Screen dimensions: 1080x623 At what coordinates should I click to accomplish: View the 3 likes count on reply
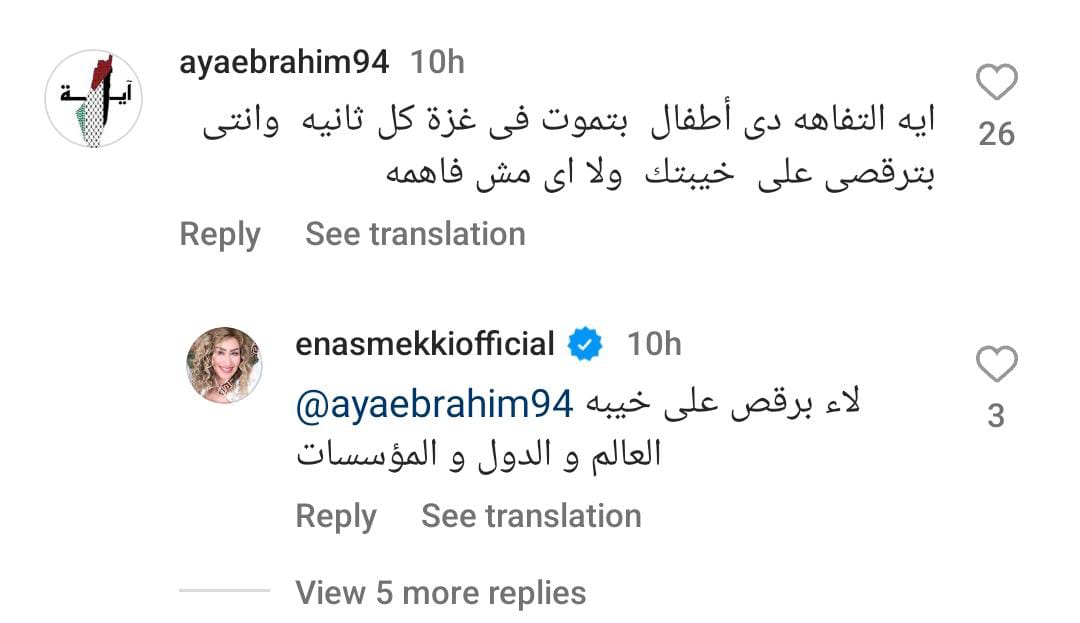click(996, 416)
